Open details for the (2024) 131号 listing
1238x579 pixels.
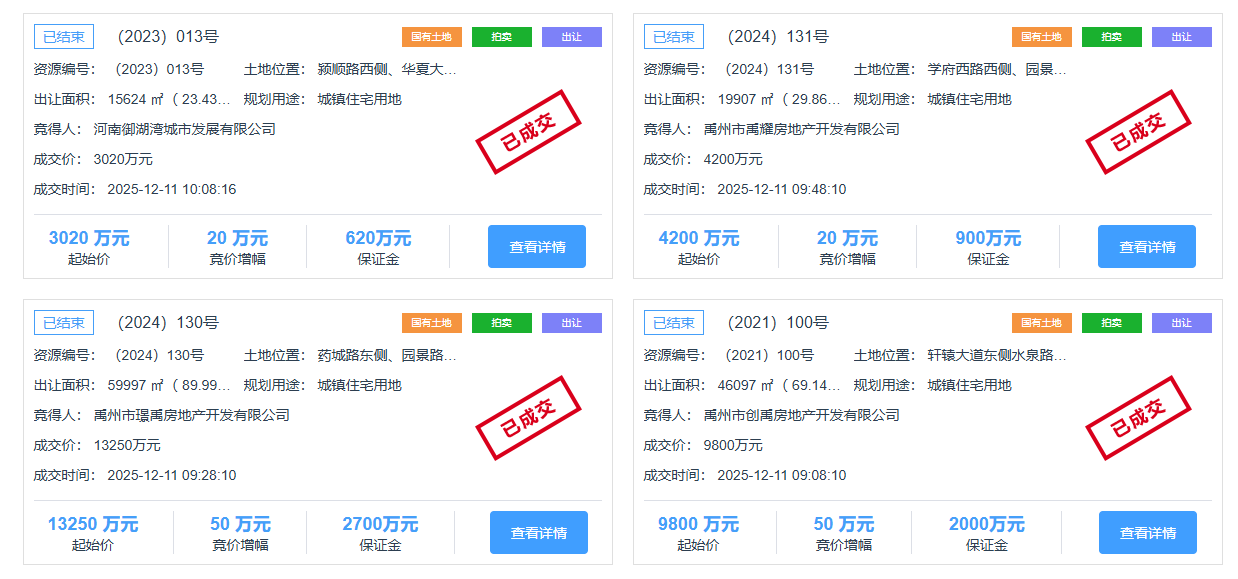click(x=1146, y=247)
